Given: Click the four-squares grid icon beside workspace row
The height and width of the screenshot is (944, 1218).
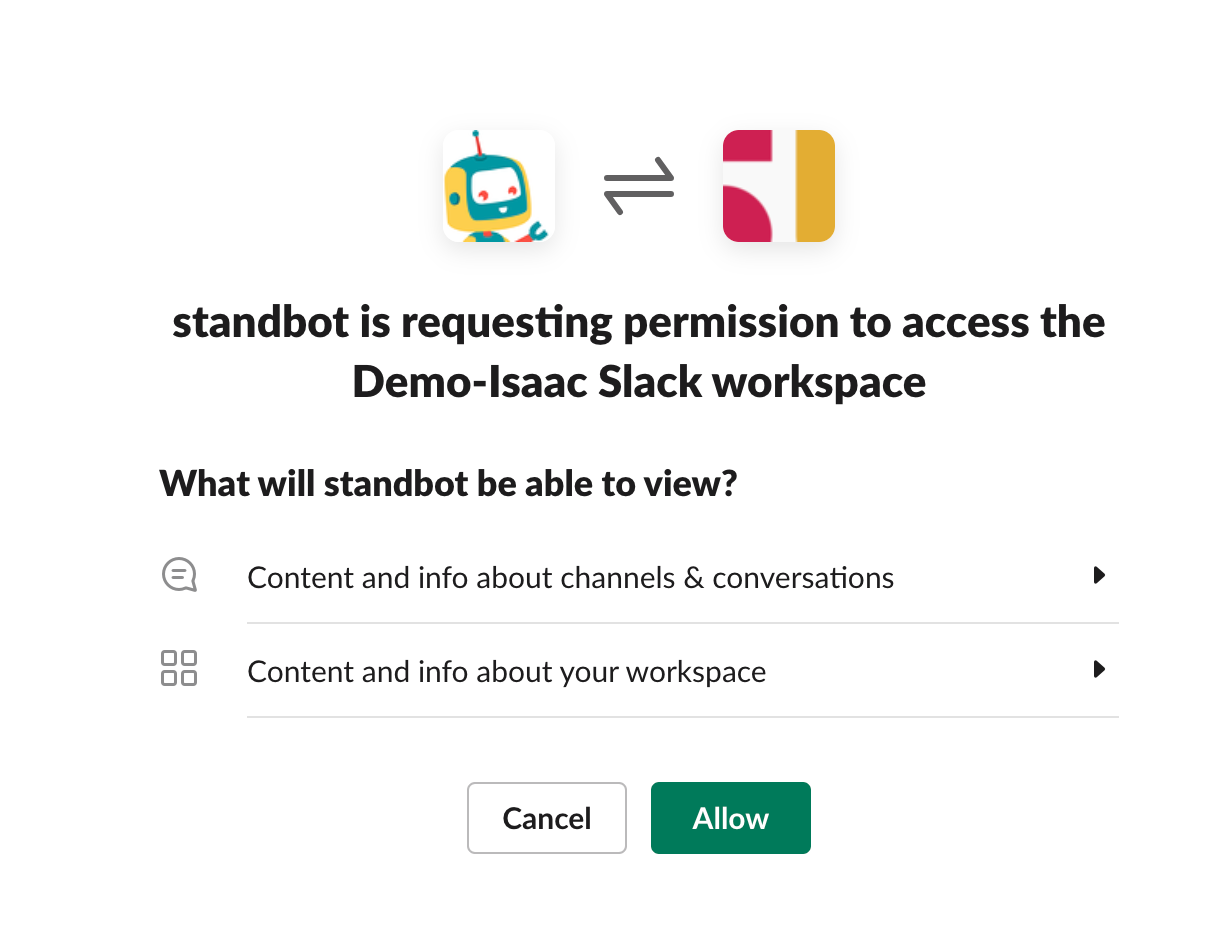Looking at the screenshot, I should (x=179, y=668).
